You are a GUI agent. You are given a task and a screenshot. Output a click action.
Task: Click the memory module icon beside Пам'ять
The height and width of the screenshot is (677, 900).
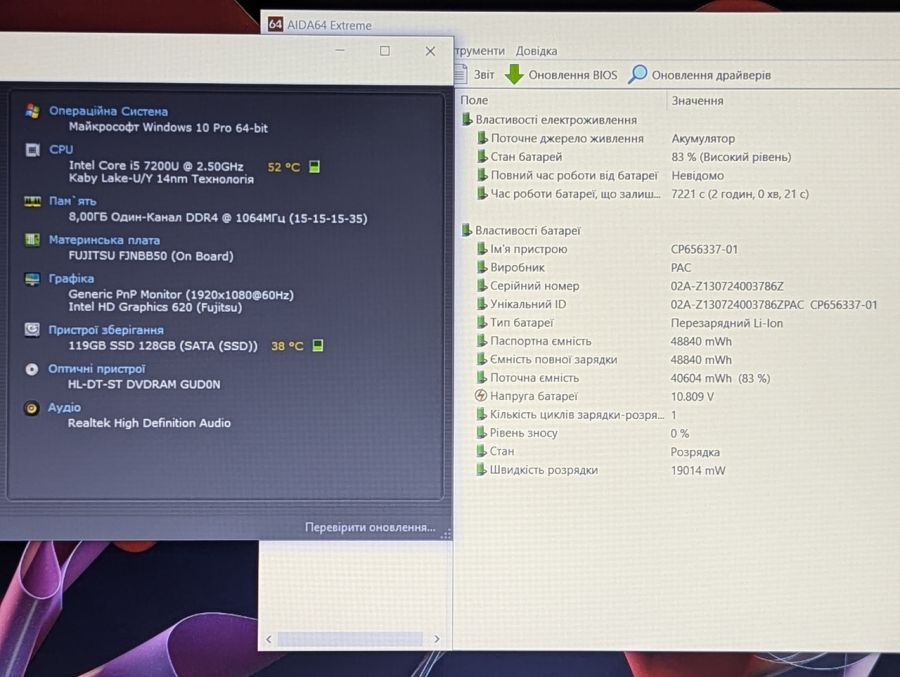click(x=33, y=201)
